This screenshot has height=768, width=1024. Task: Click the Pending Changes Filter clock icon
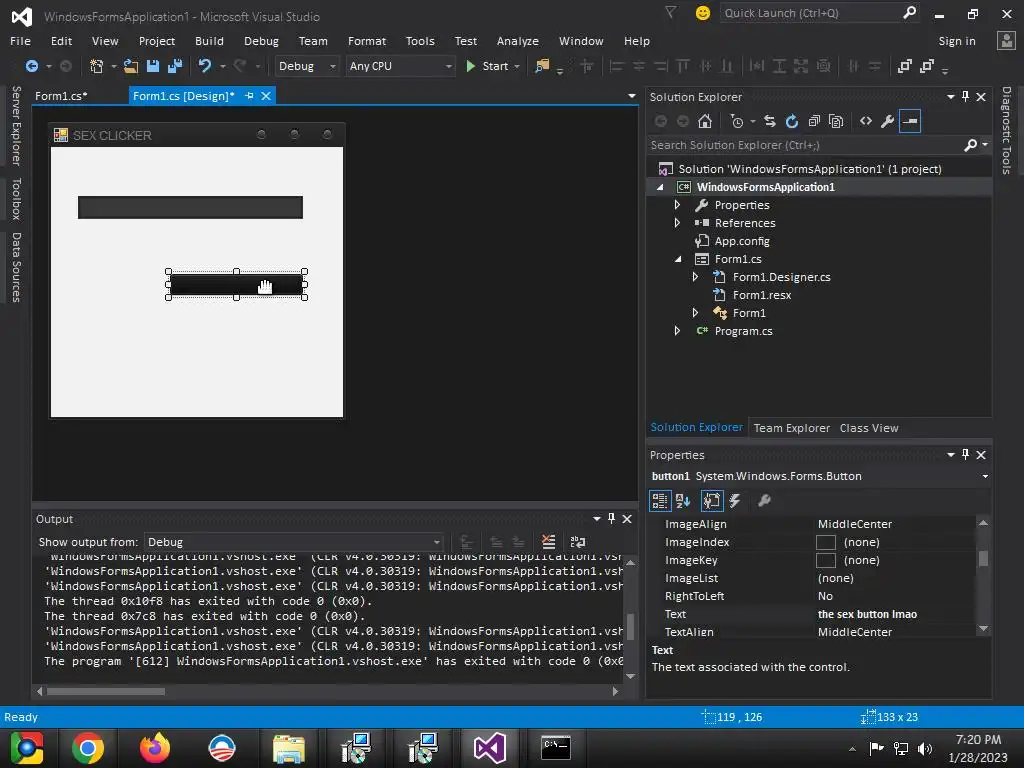point(737,121)
